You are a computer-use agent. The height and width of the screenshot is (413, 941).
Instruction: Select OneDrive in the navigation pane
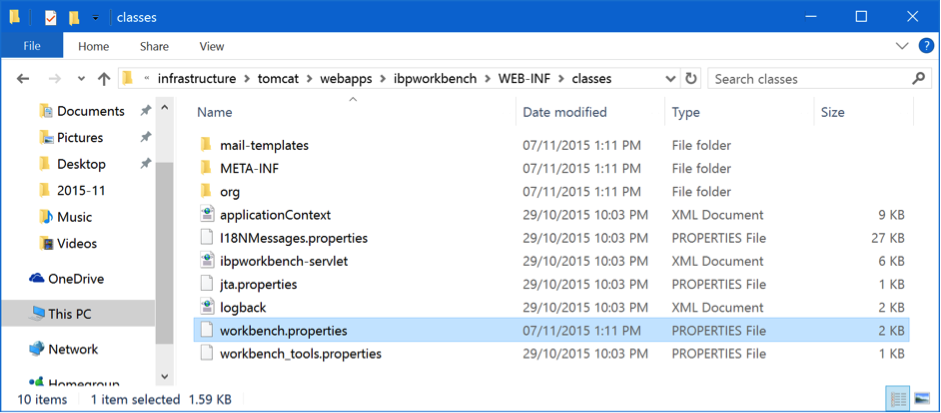(x=76, y=279)
